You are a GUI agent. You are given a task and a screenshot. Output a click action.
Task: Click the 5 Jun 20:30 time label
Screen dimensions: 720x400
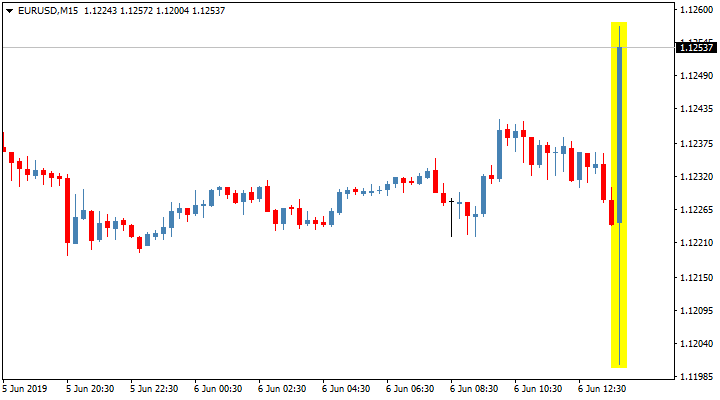point(90,389)
